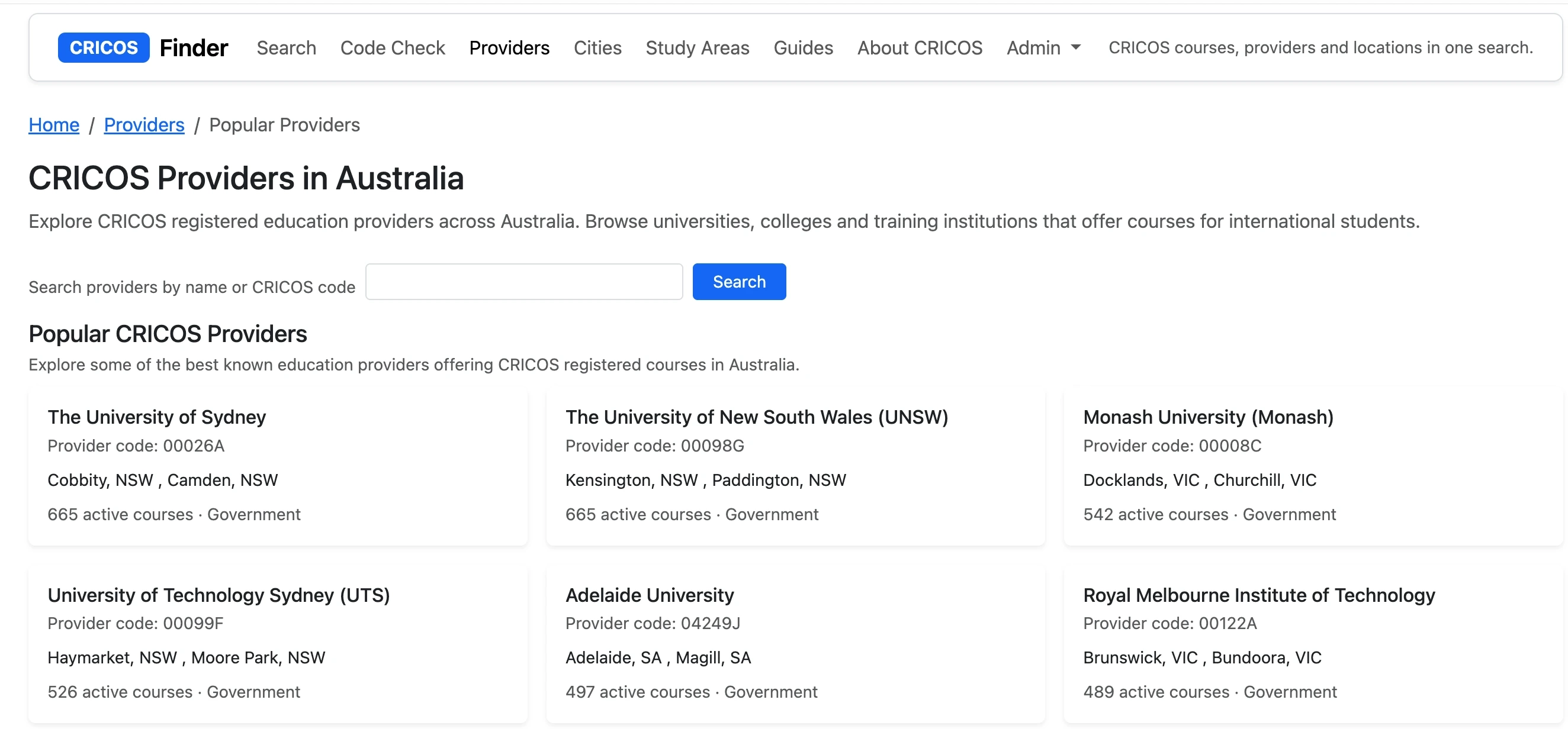Click provider code 04249J text

tap(653, 624)
